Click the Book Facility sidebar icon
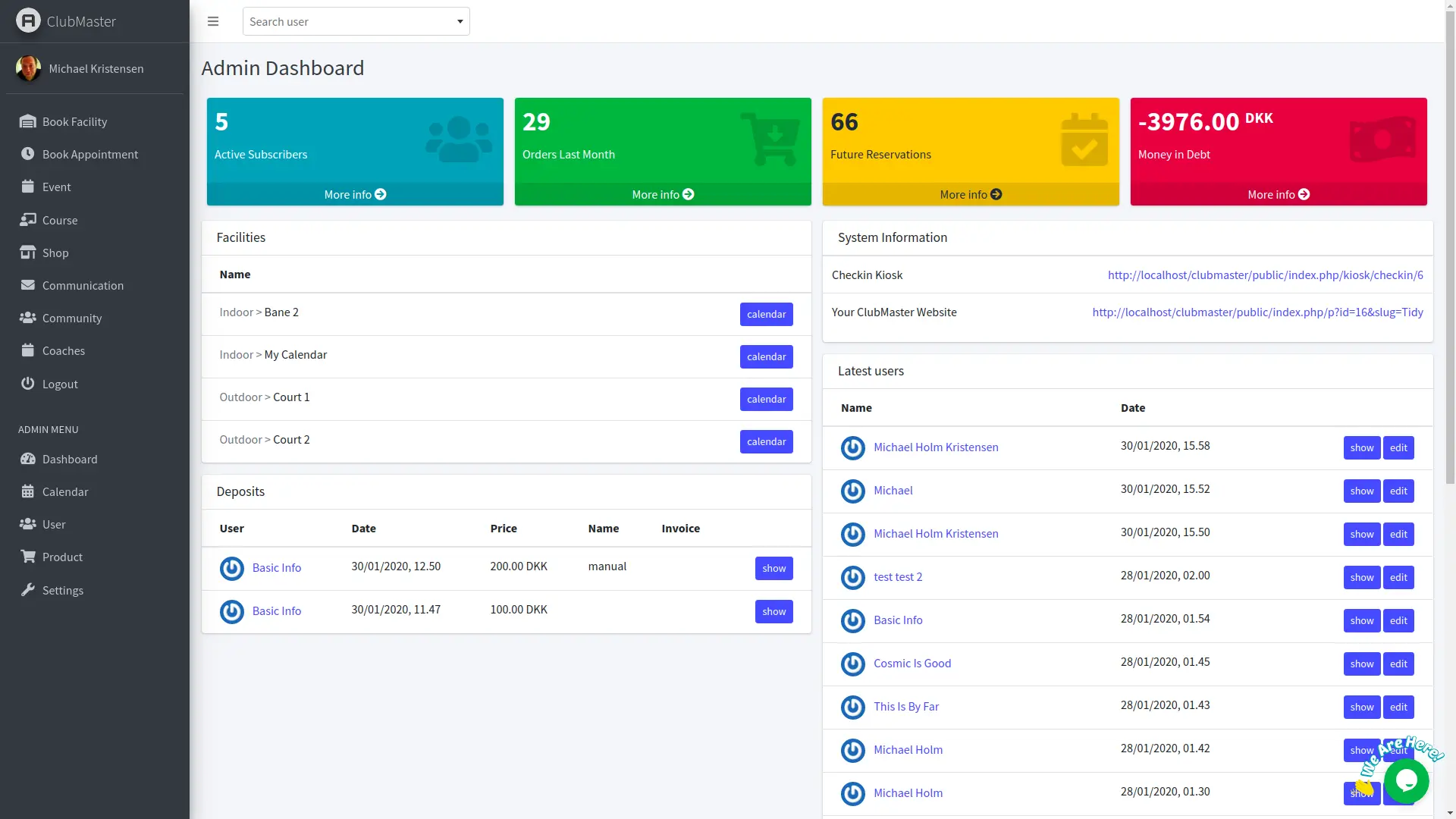 (x=28, y=121)
